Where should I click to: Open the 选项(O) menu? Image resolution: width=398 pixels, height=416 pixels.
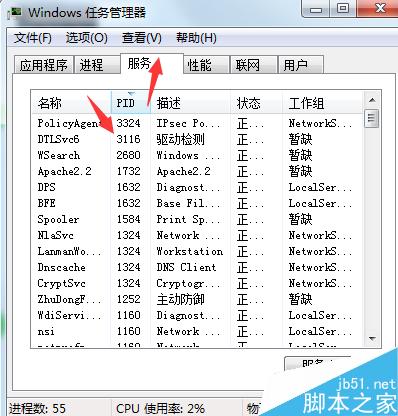tap(86, 38)
